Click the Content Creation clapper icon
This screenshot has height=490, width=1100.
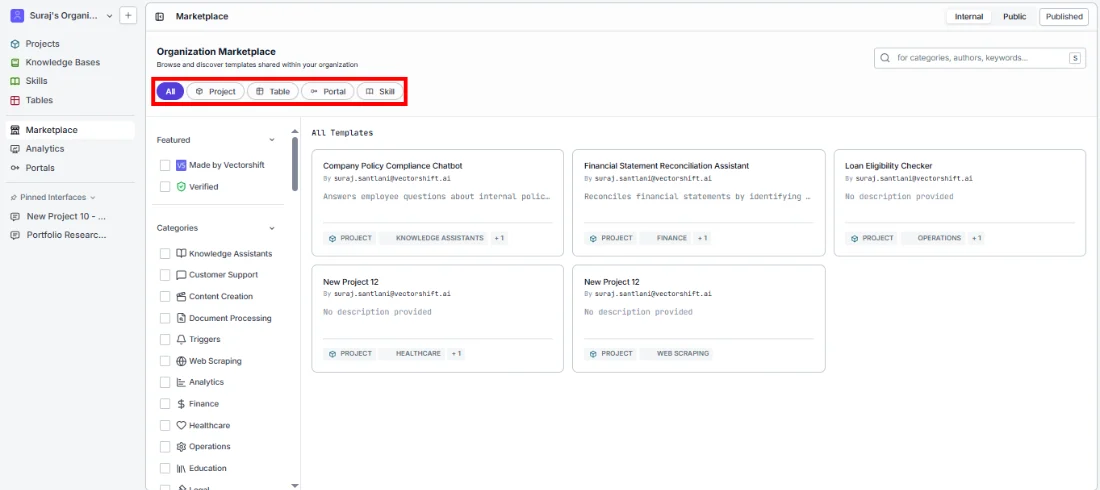(x=181, y=296)
